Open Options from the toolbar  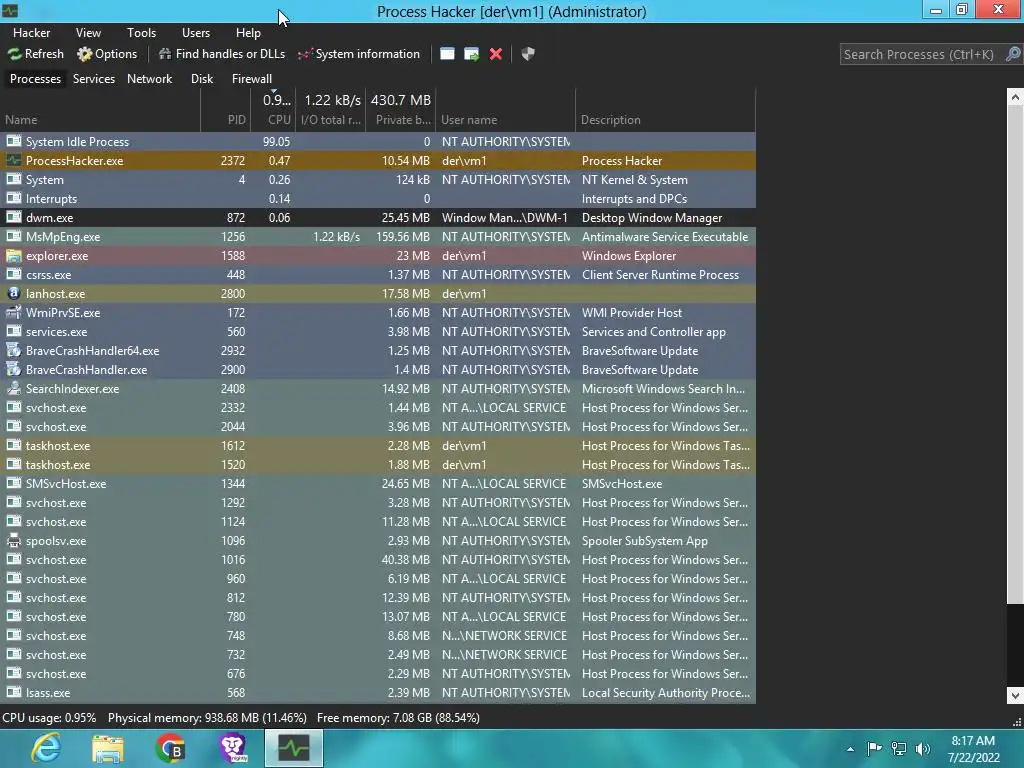107,54
